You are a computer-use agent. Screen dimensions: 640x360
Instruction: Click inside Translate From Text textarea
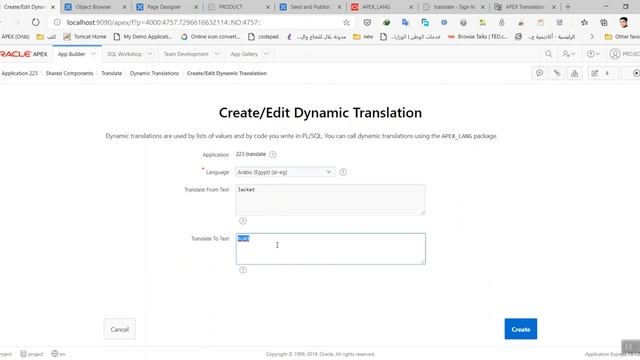[331, 200]
